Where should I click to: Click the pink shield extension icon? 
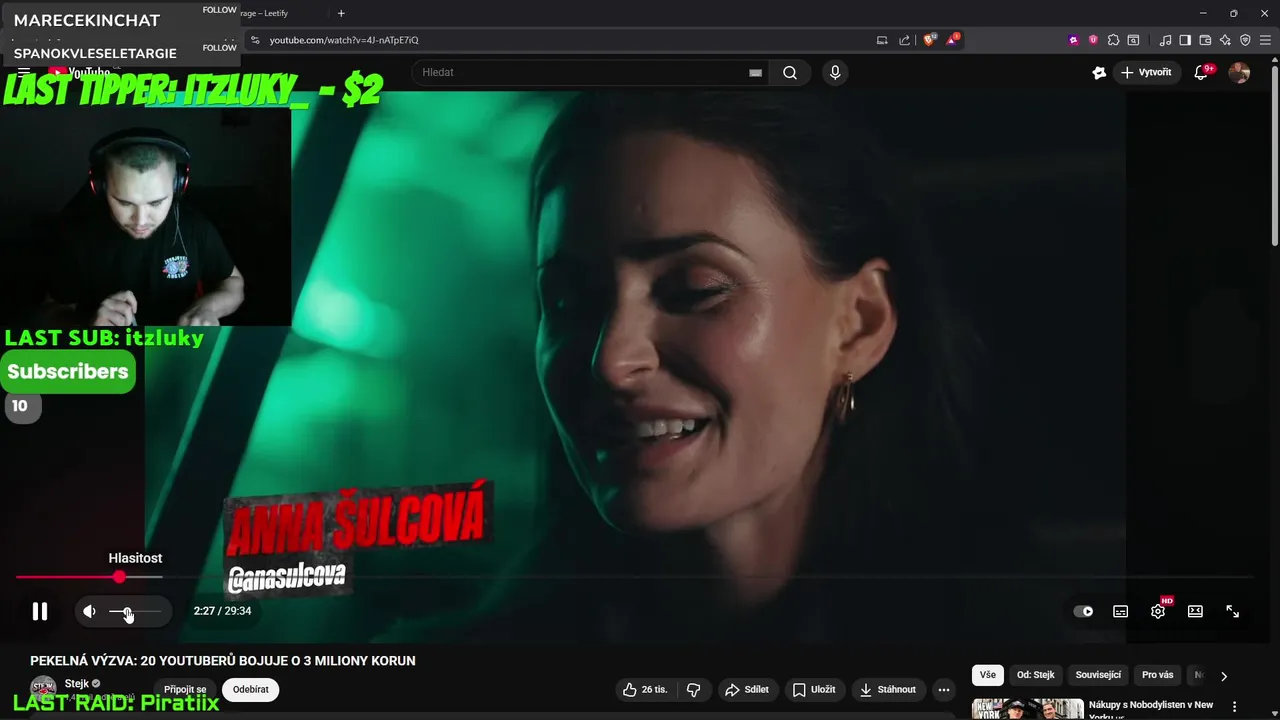(1093, 40)
